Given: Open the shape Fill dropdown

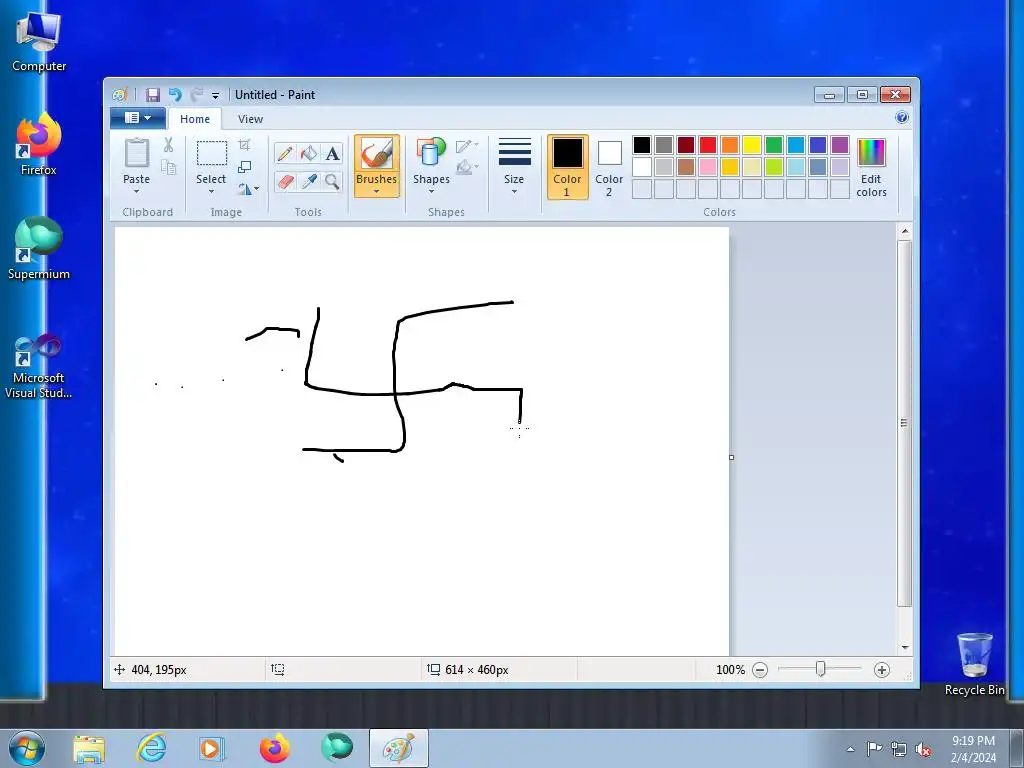Looking at the screenshot, I should coord(467,168).
